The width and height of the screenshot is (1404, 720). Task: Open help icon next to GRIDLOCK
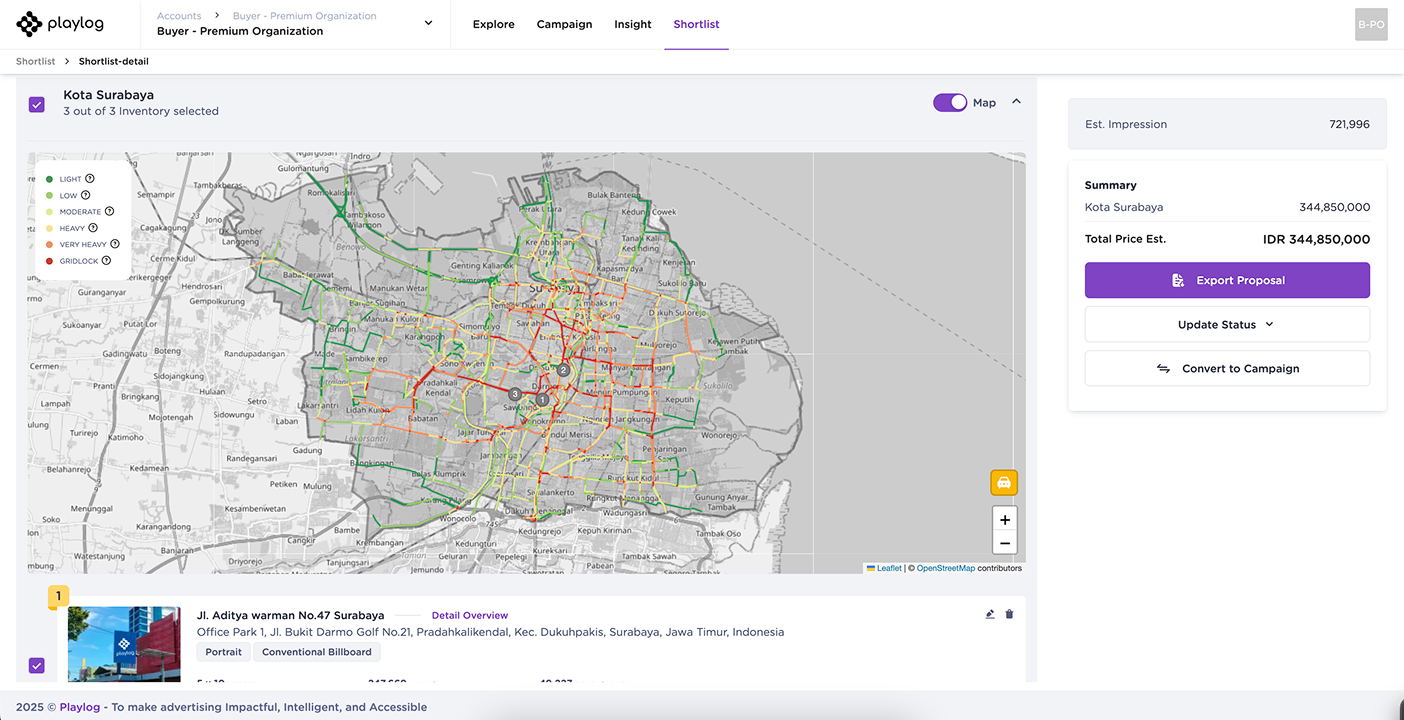[x=106, y=261]
